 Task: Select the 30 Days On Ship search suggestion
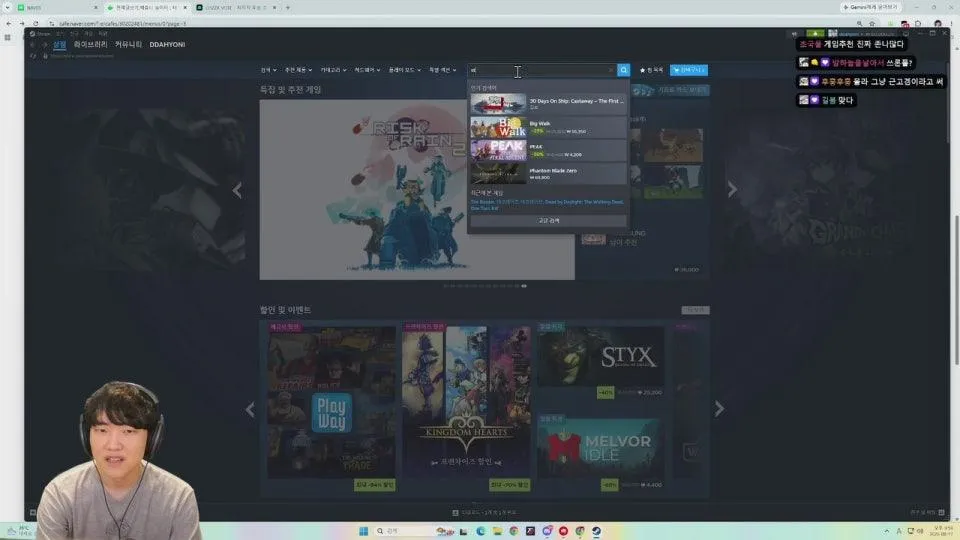548,103
